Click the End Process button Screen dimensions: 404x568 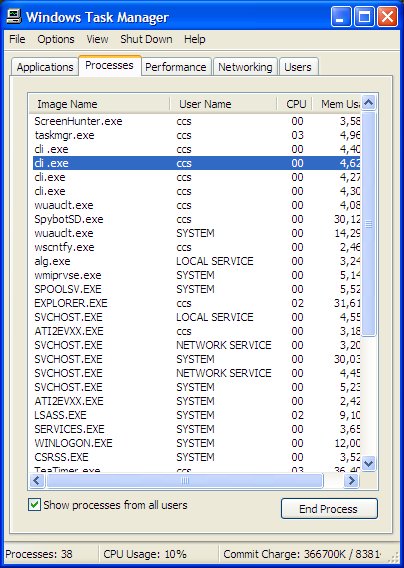pos(329,509)
